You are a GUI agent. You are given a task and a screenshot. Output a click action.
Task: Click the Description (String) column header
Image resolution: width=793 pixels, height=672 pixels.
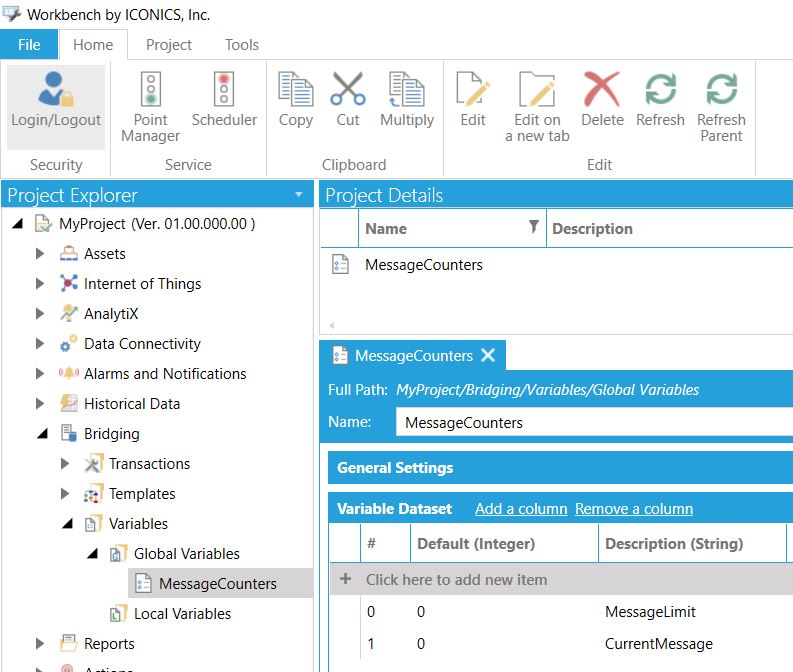tap(692, 544)
